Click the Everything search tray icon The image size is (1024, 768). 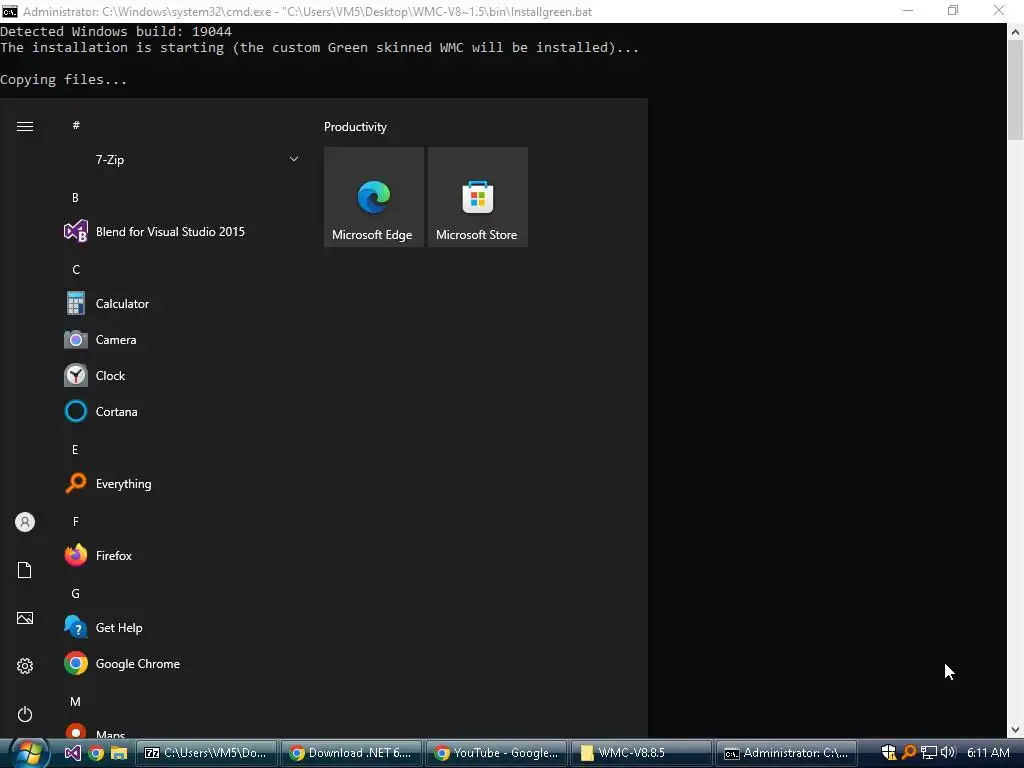pos(908,752)
